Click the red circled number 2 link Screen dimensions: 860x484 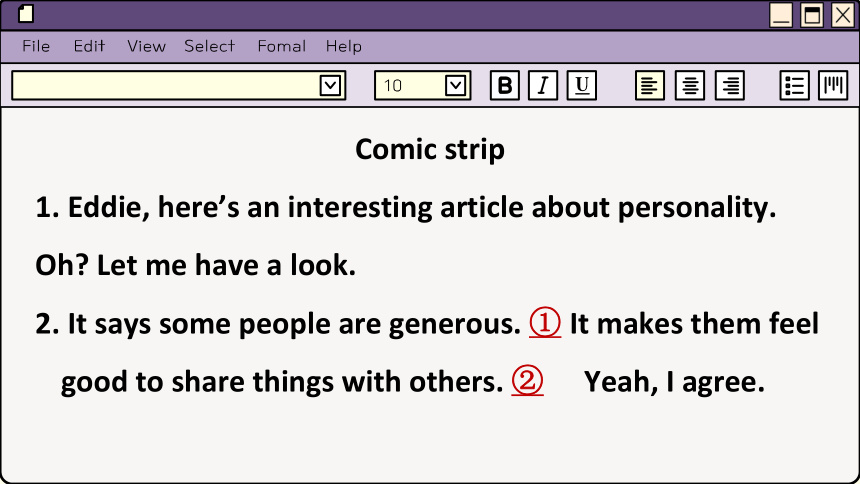pyautogui.click(x=528, y=381)
